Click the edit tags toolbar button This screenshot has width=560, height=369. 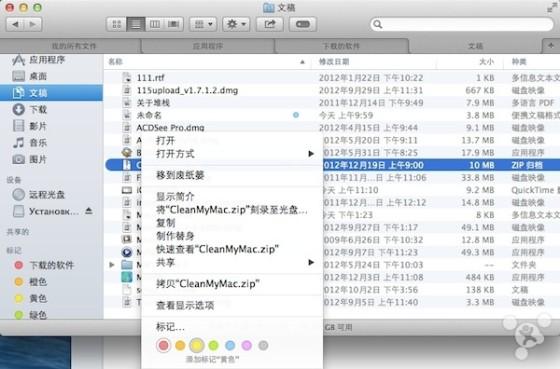302,24
